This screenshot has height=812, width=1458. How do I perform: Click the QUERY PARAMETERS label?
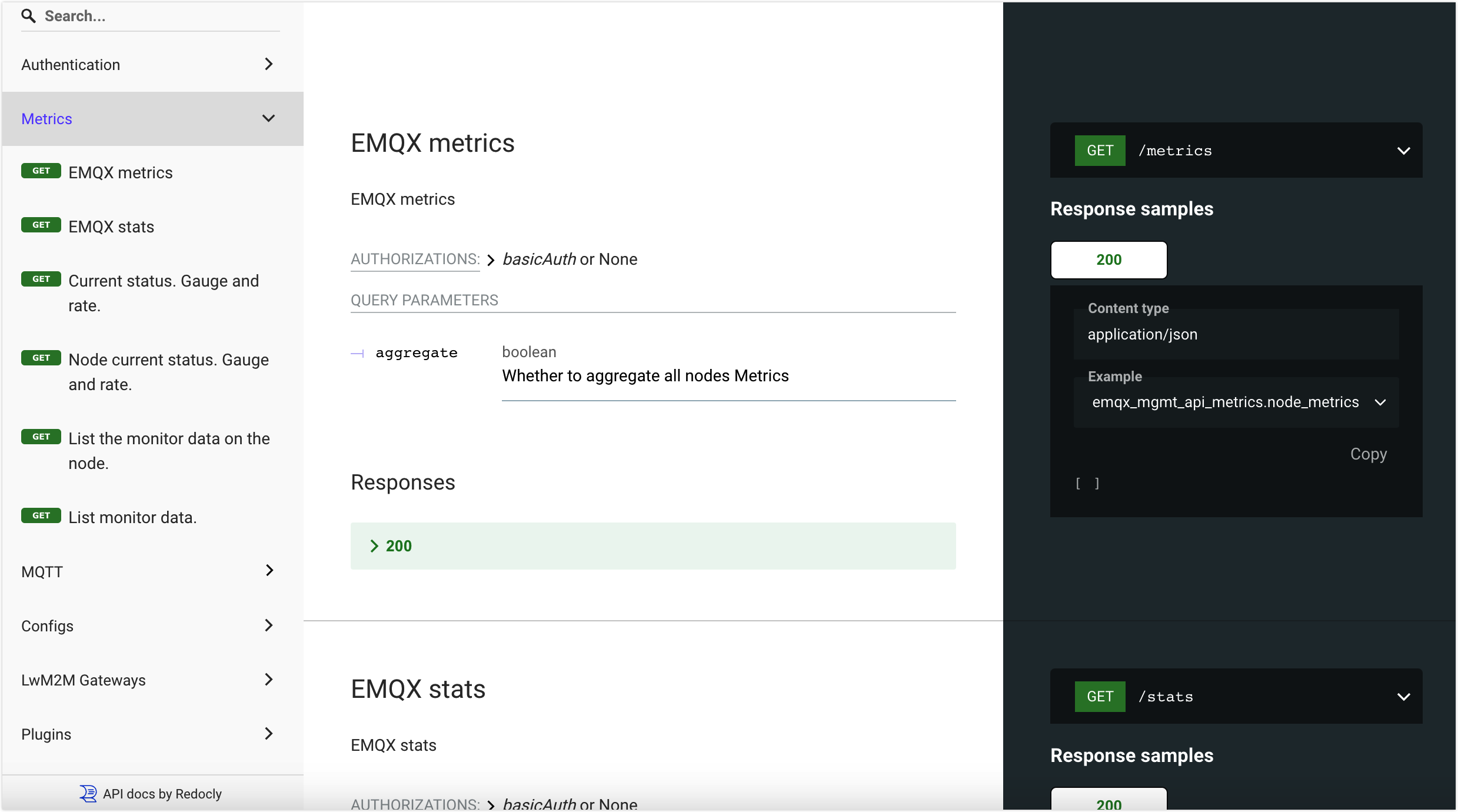[424, 300]
